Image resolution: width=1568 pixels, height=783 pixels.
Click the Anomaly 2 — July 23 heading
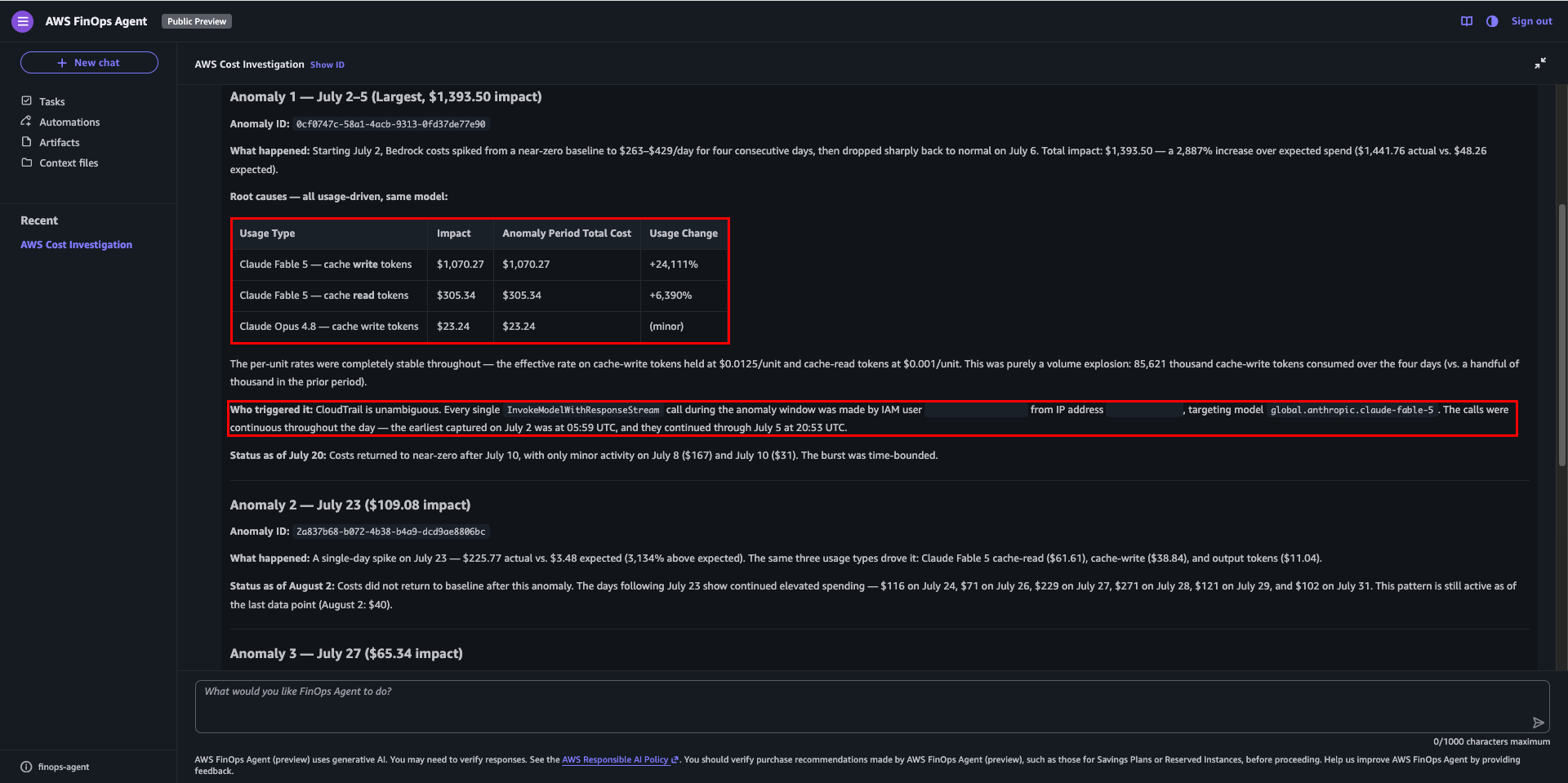coord(350,505)
